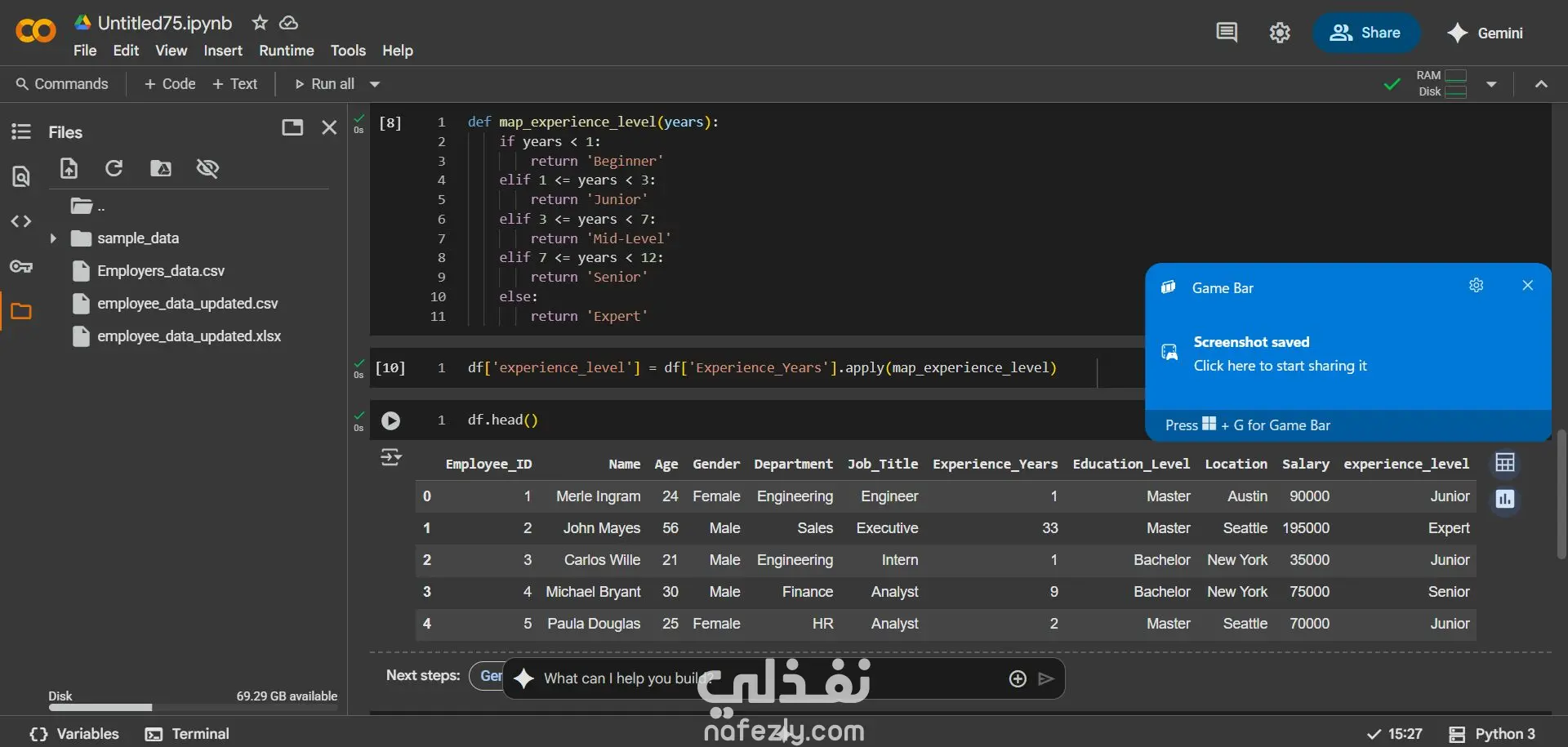Screen dimensions: 1568x747
Task: Go up to the parent folder
Action: [87, 206]
